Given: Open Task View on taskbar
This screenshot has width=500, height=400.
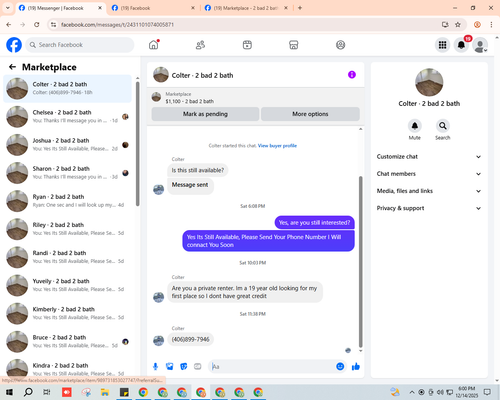Looking at the screenshot, I should (47, 392).
